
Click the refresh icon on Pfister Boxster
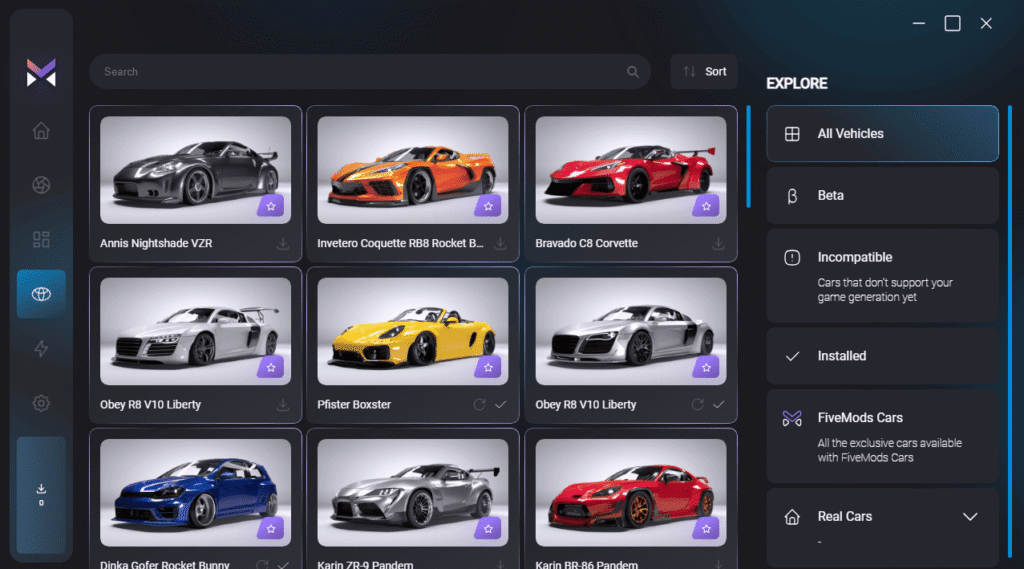(x=479, y=405)
